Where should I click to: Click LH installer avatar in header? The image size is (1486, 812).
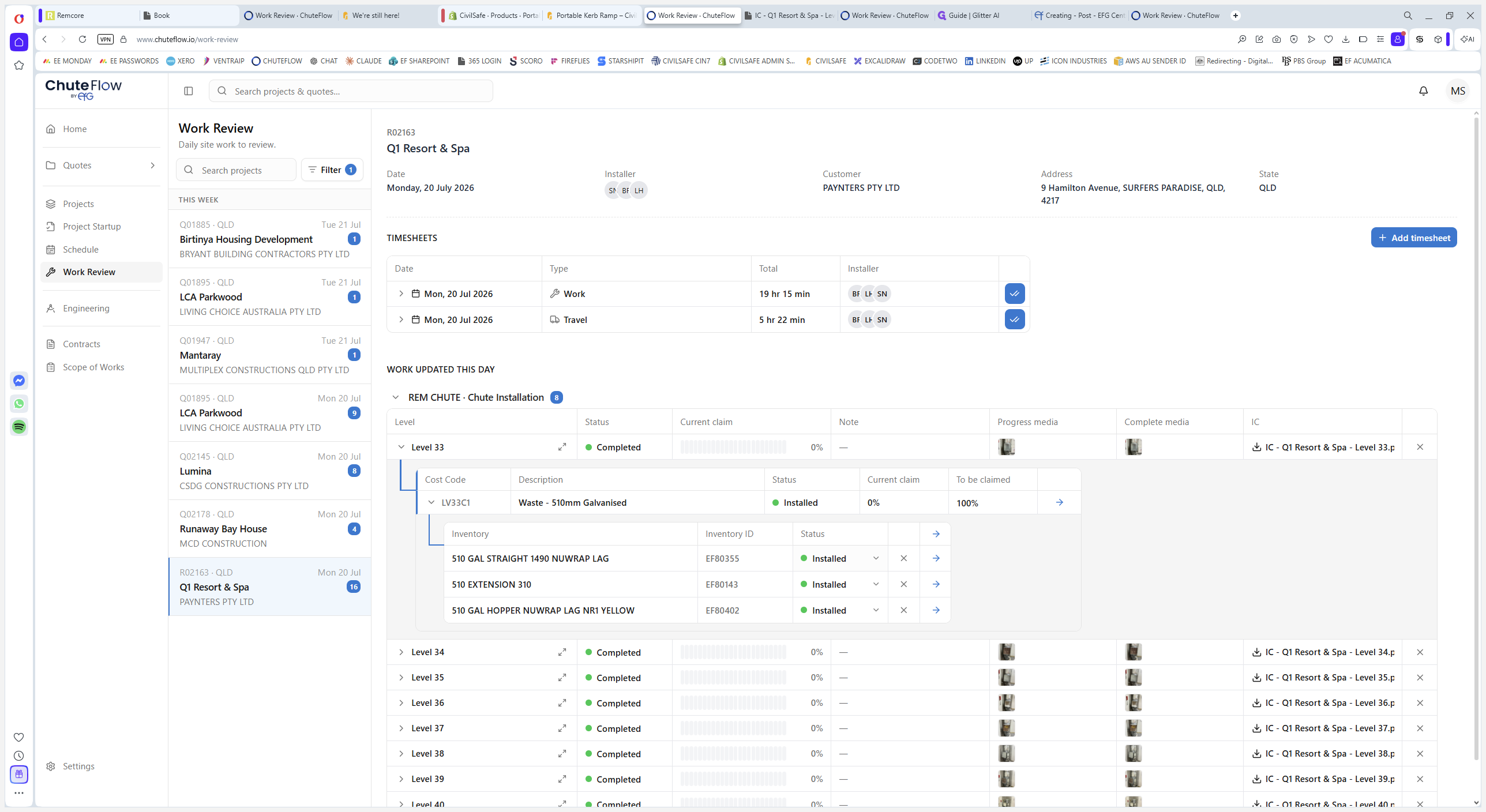click(639, 190)
